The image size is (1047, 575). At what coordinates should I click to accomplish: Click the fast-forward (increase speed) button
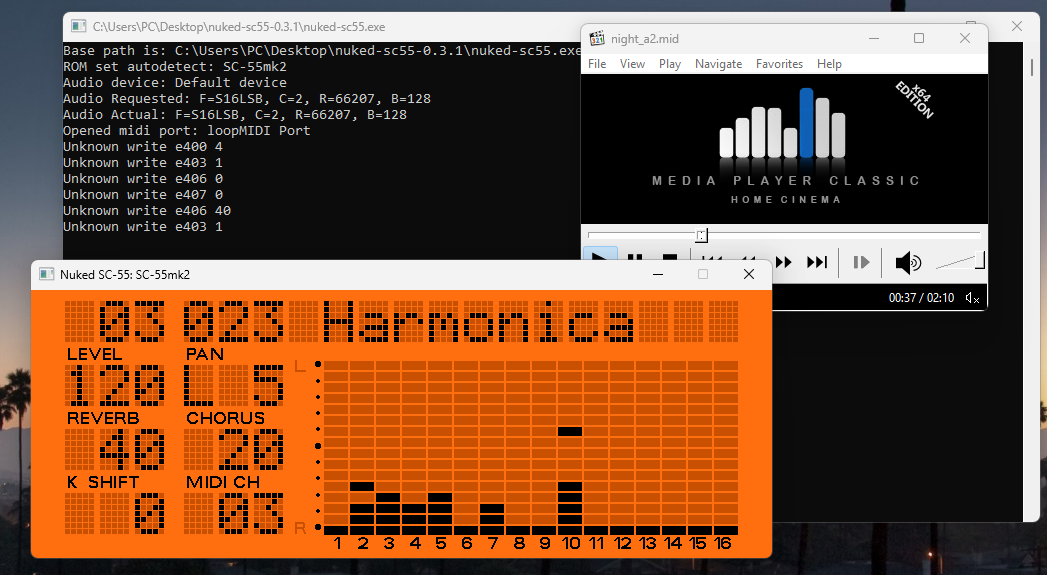[784, 262]
